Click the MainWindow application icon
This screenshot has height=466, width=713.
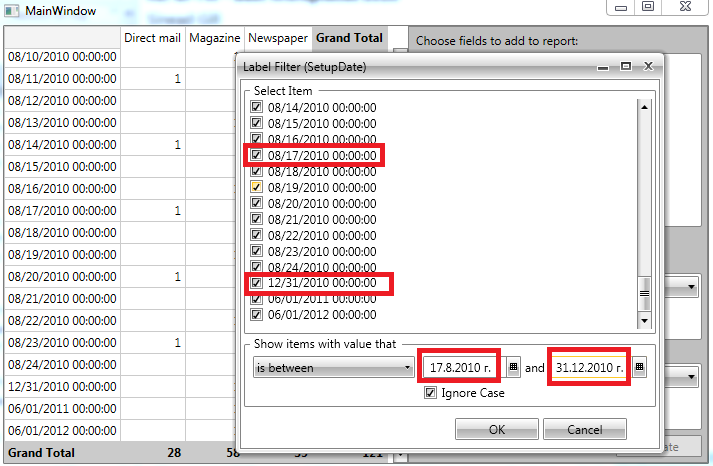11,10
